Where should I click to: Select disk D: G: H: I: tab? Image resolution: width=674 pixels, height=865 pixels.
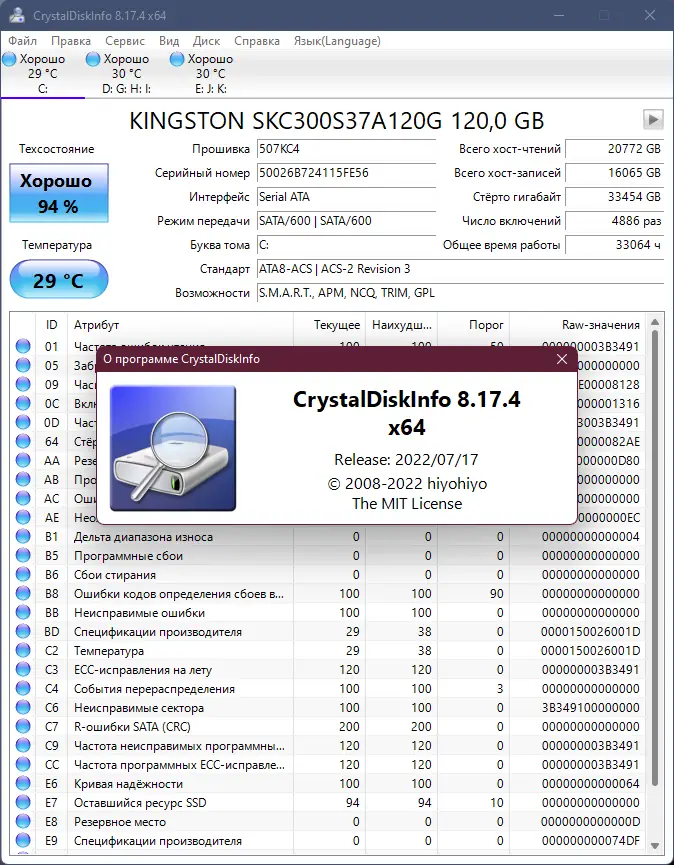[x=126, y=73]
